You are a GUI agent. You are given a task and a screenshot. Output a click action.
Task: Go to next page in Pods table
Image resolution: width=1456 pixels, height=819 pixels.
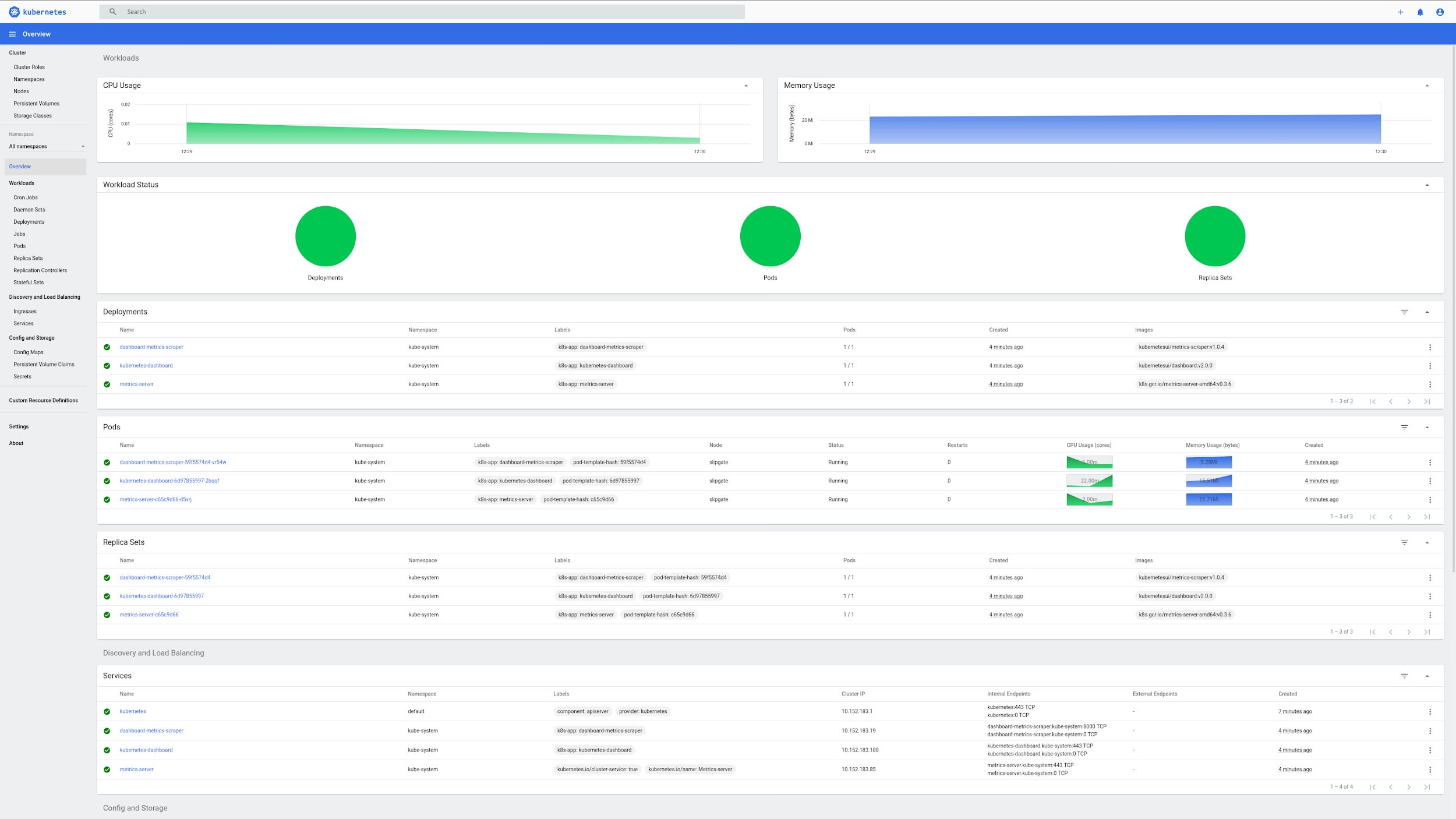(x=1409, y=517)
